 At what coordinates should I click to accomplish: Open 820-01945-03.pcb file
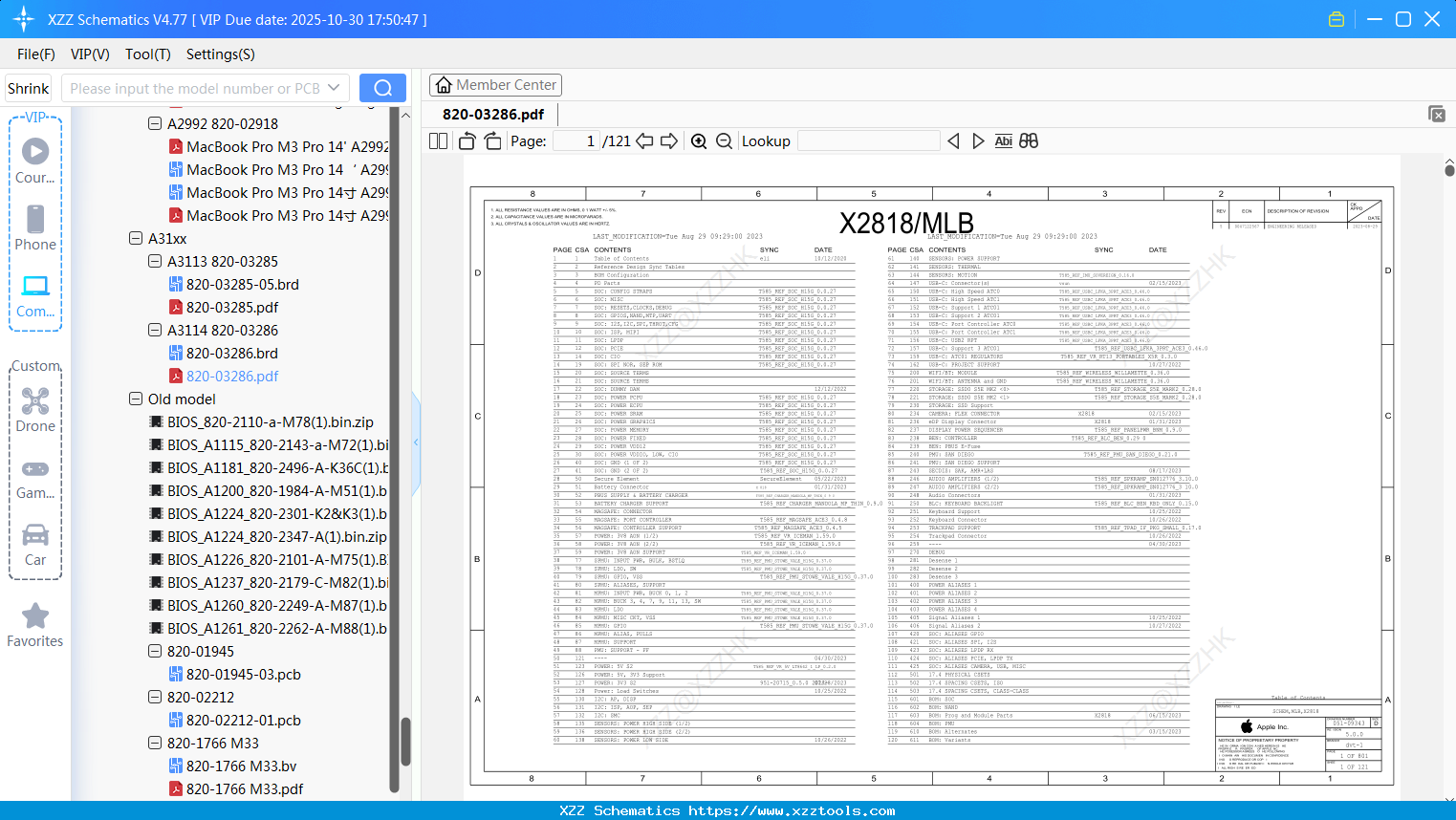pyautogui.click(x=244, y=674)
